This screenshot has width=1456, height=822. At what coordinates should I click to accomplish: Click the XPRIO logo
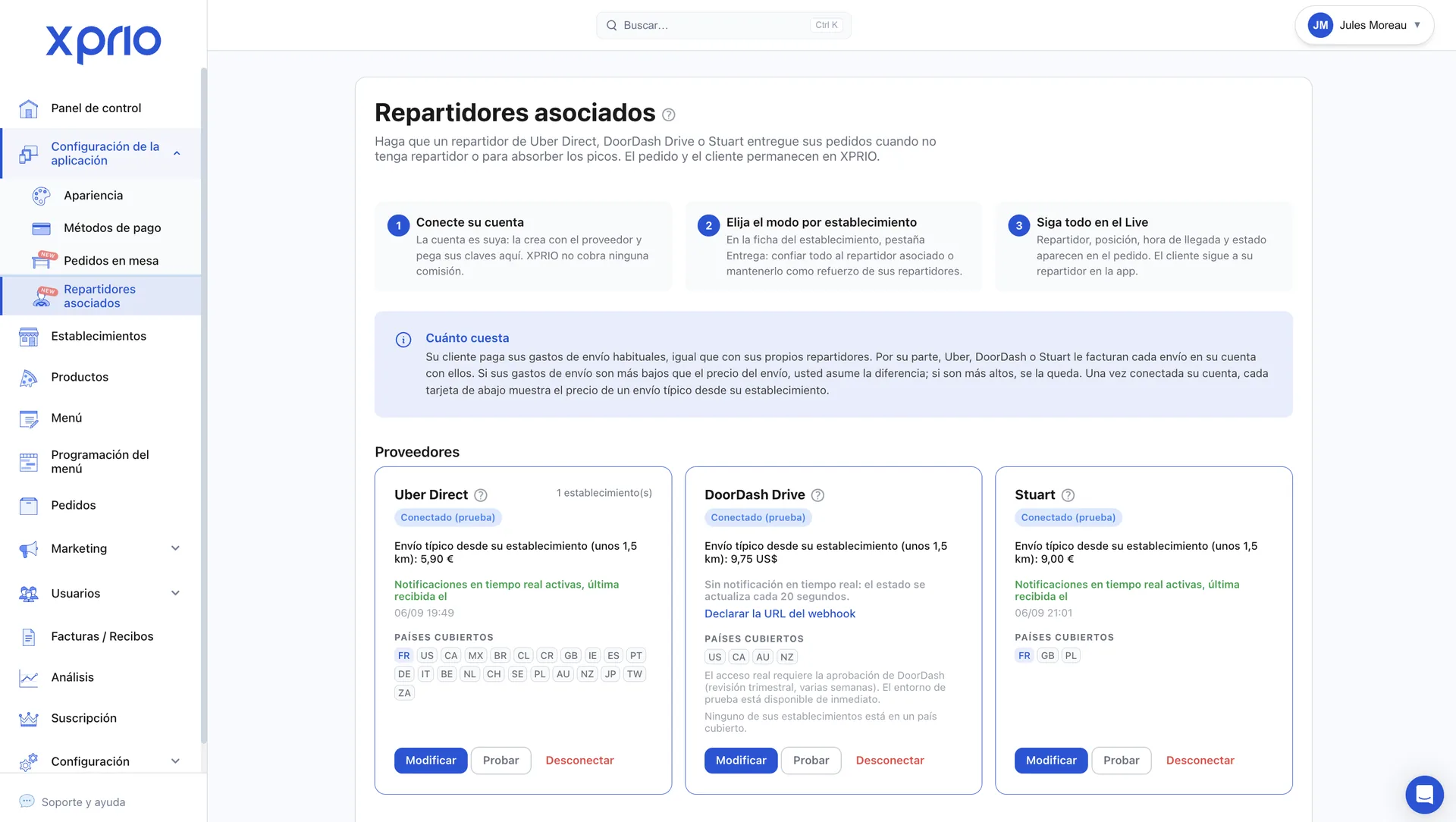click(x=103, y=43)
